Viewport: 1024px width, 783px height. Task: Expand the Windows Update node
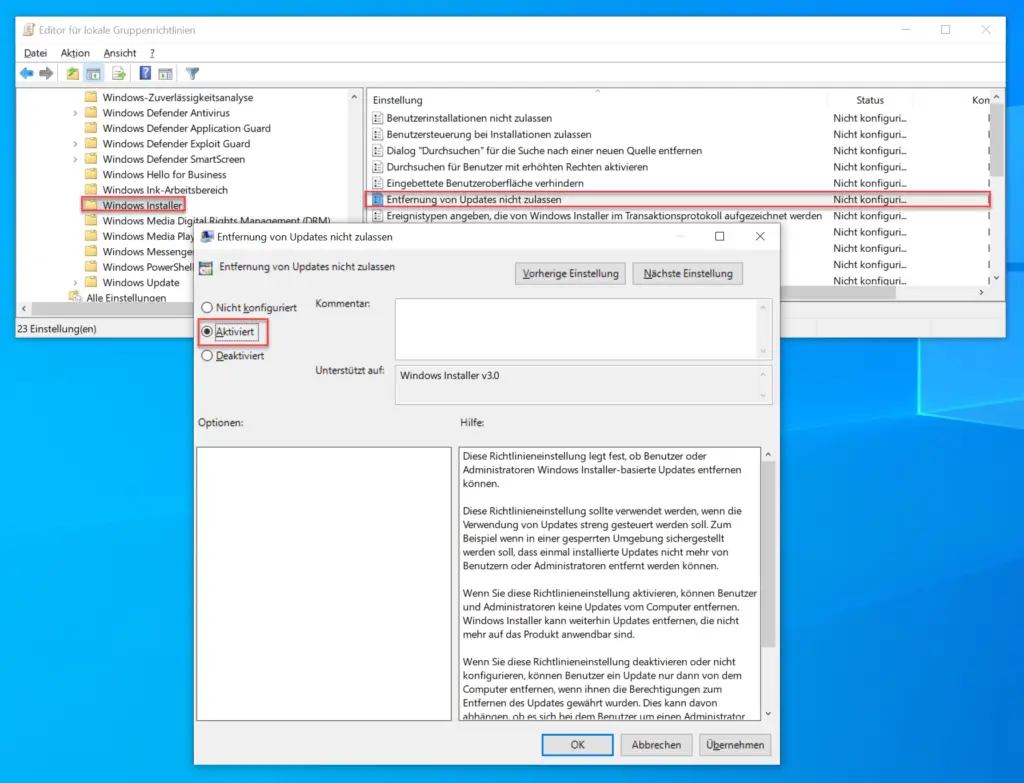75,283
